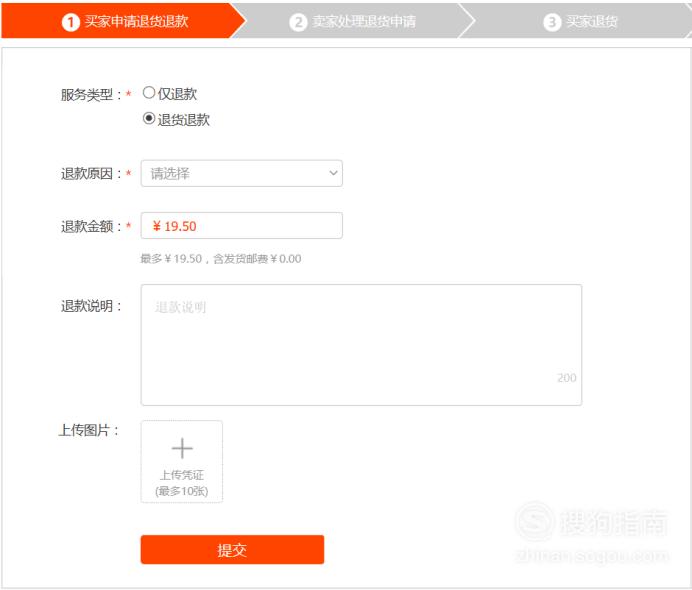Focus the 退款金额 input field

pos(241,225)
